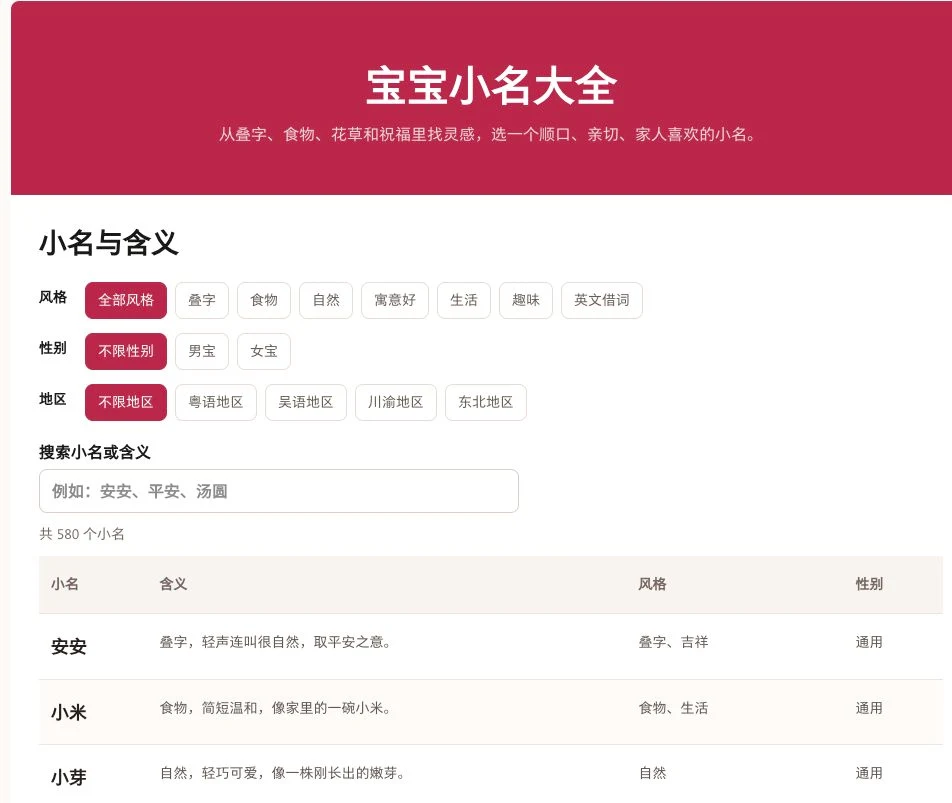
Task: Click the meaning text for 小米
Action: [275, 708]
